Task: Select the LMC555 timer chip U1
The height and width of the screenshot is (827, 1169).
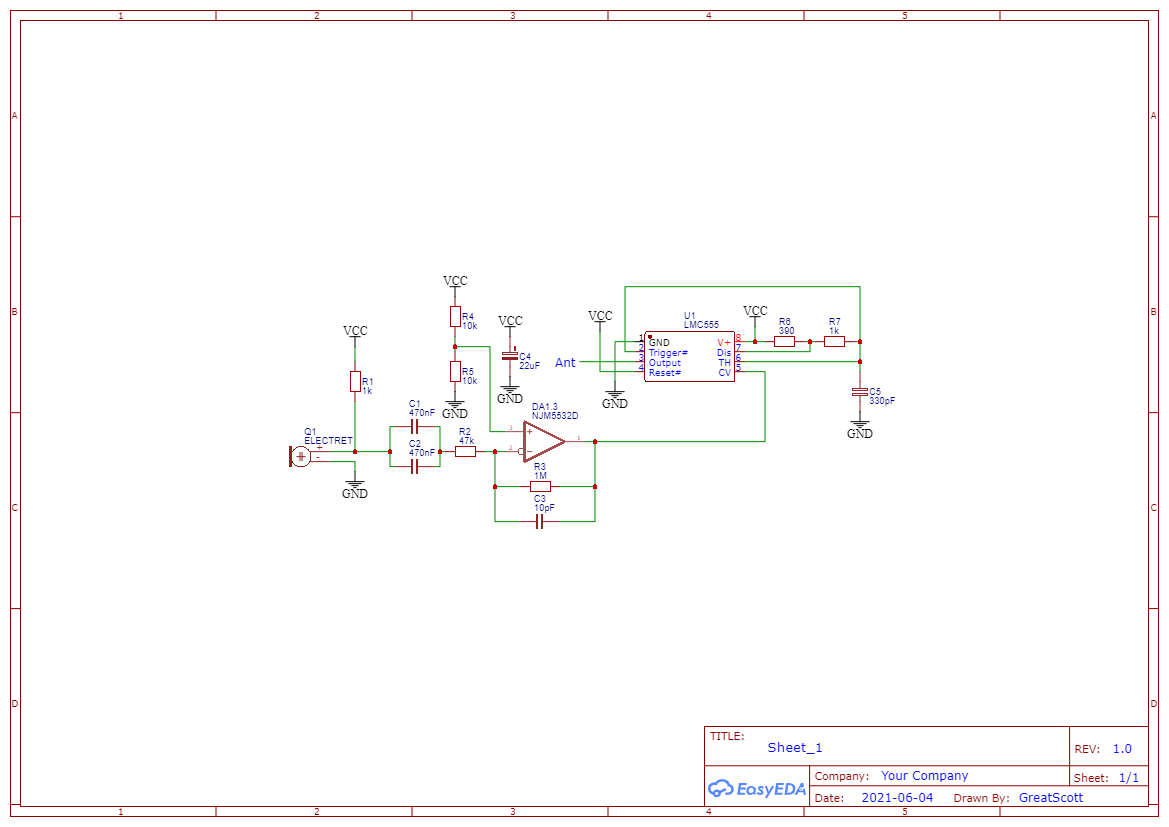Action: 690,358
